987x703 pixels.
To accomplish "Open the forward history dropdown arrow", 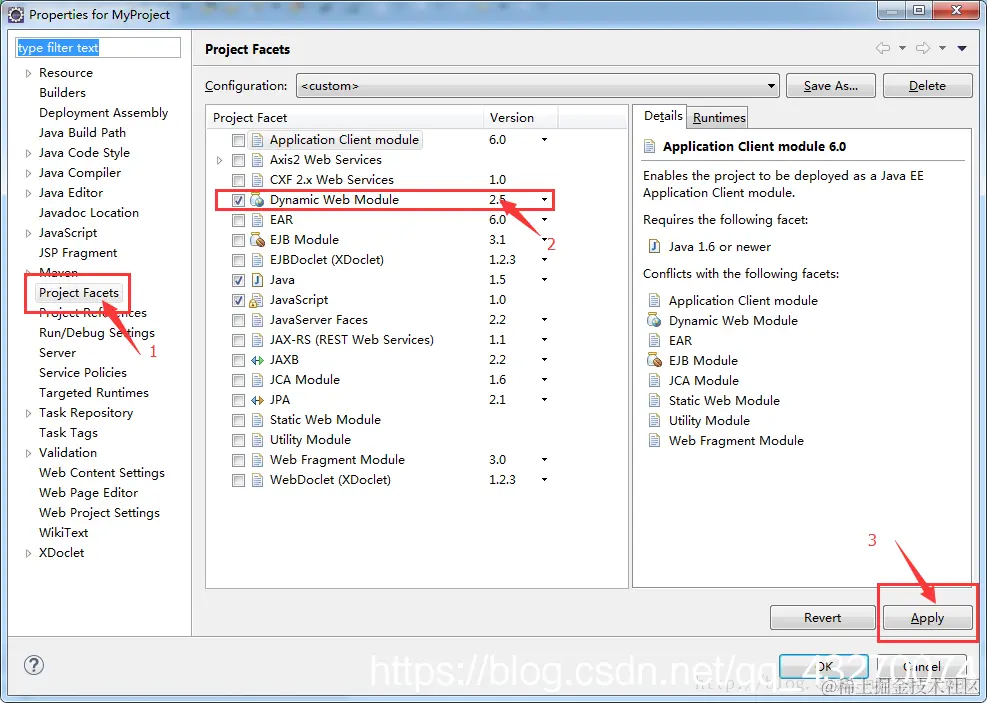I will point(942,48).
